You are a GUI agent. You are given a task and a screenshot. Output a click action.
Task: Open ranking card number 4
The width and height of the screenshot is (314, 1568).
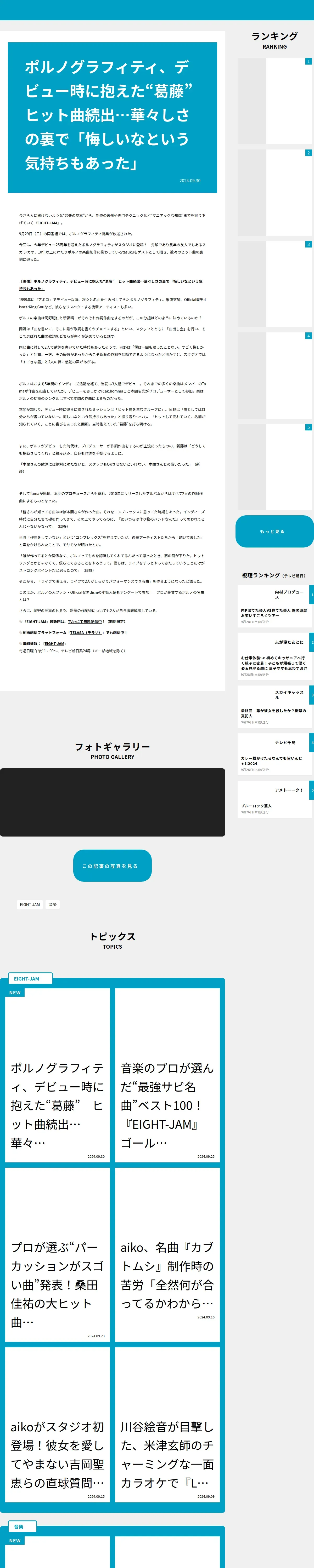tap(274, 375)
